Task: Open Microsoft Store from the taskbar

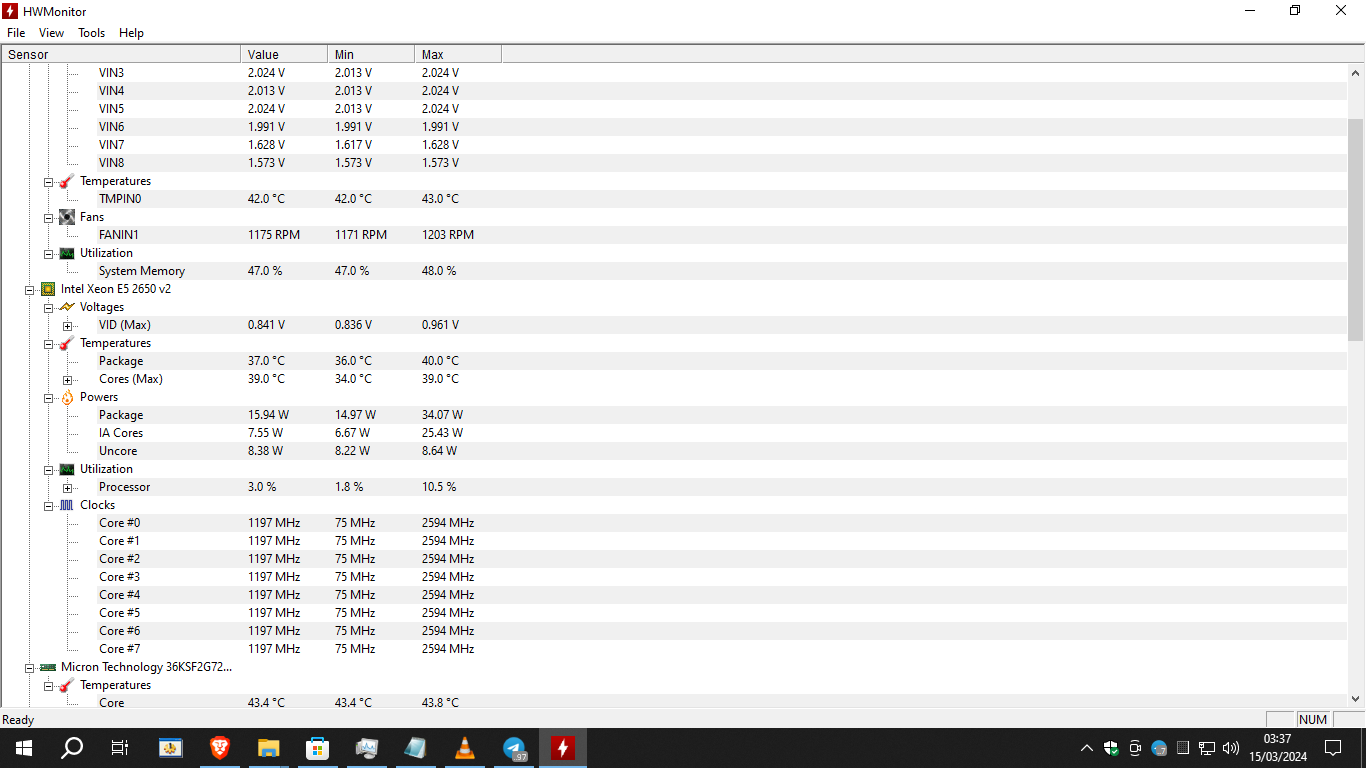Action: (317, 748)
